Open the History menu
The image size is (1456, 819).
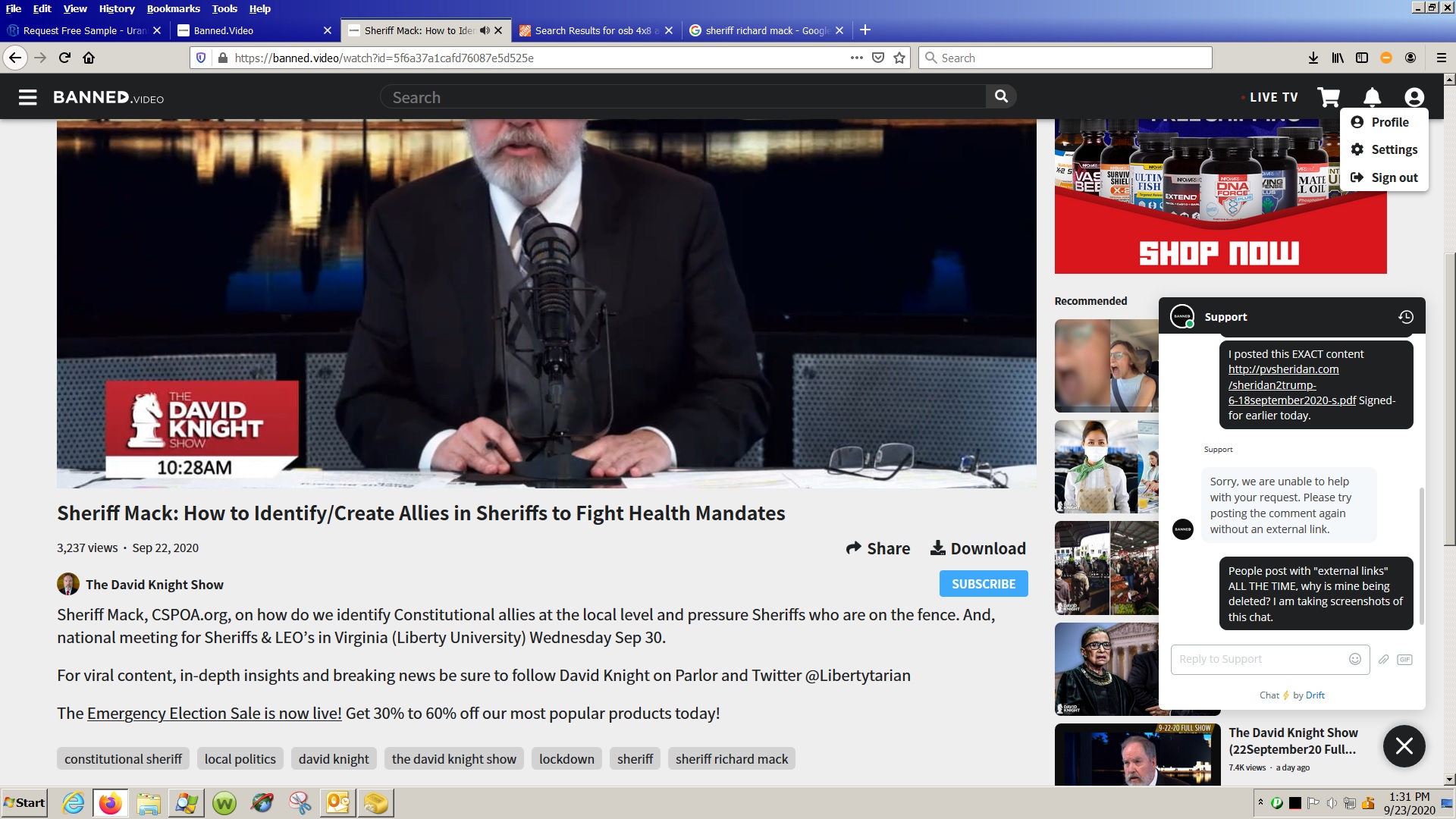coord(117,8)
